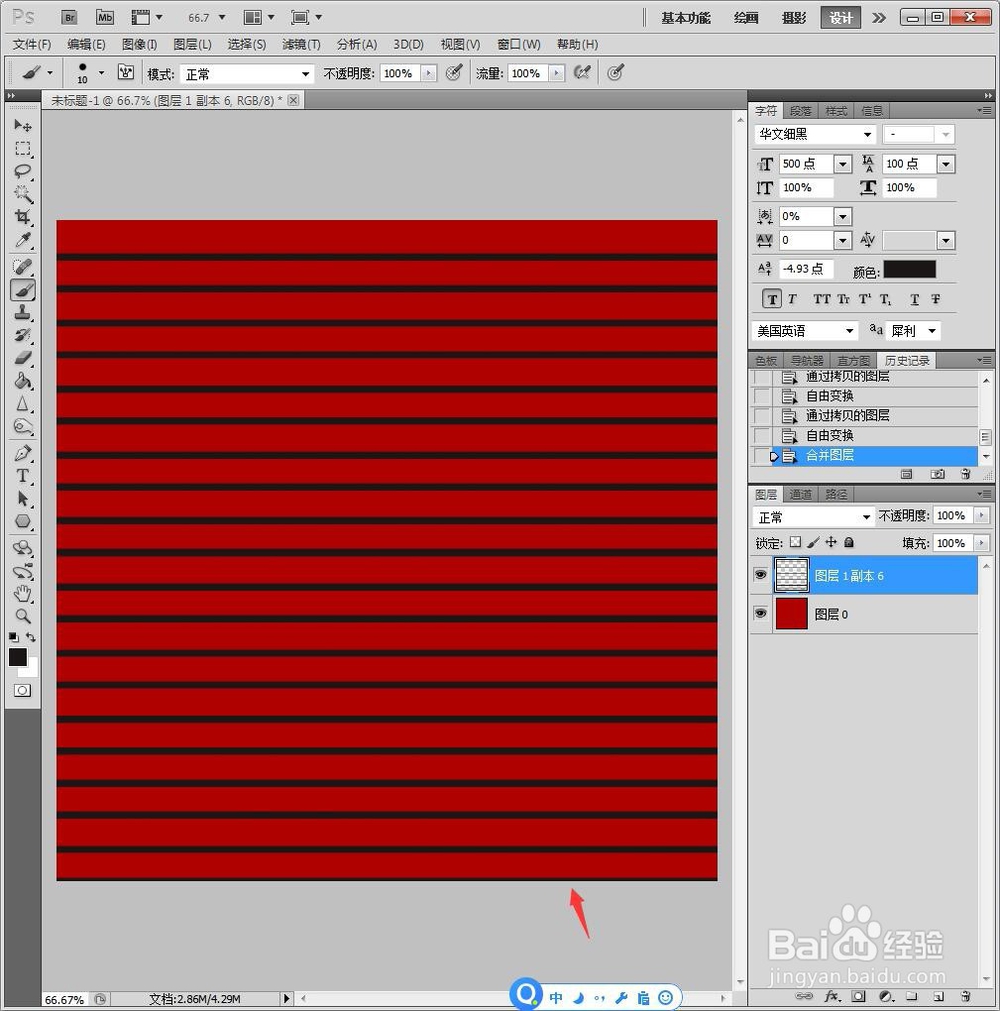Viewport: 1000px width, 1011px height.
Task: Toggle lock layer position
Action: point(831,542)
